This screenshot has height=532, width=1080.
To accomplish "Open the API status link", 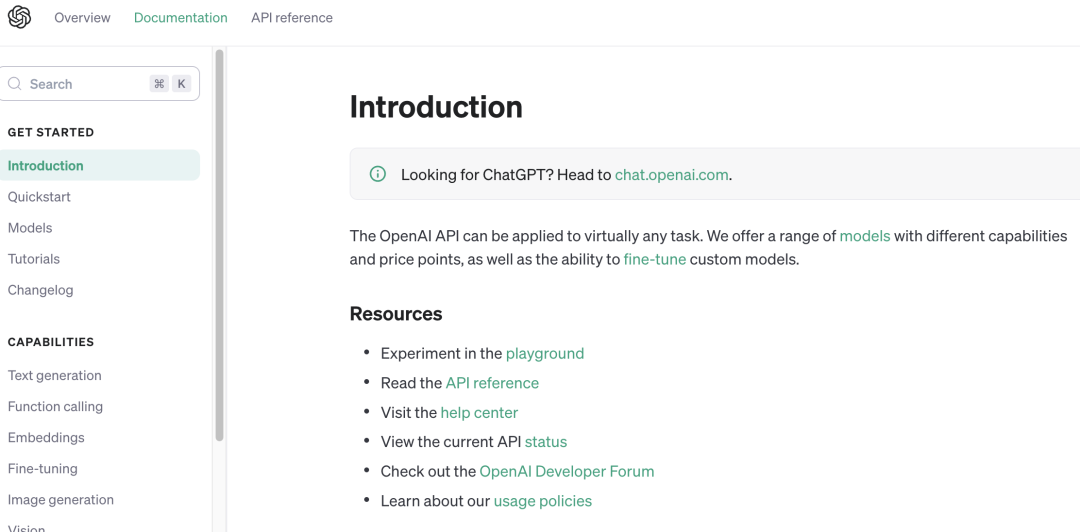I will point(546,442).
